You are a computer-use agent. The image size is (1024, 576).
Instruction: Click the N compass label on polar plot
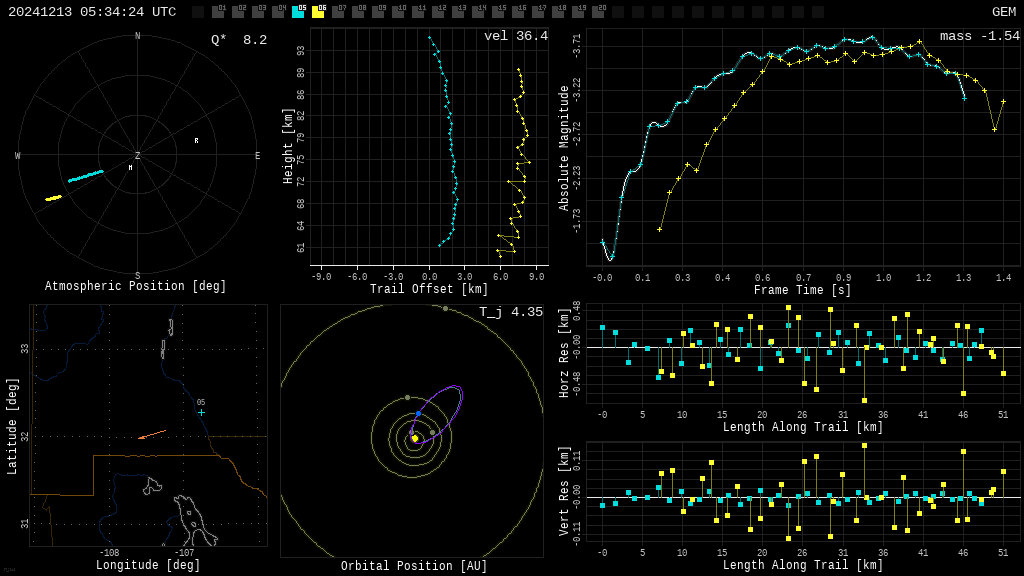pyautogui.click(x=138, y=36)
